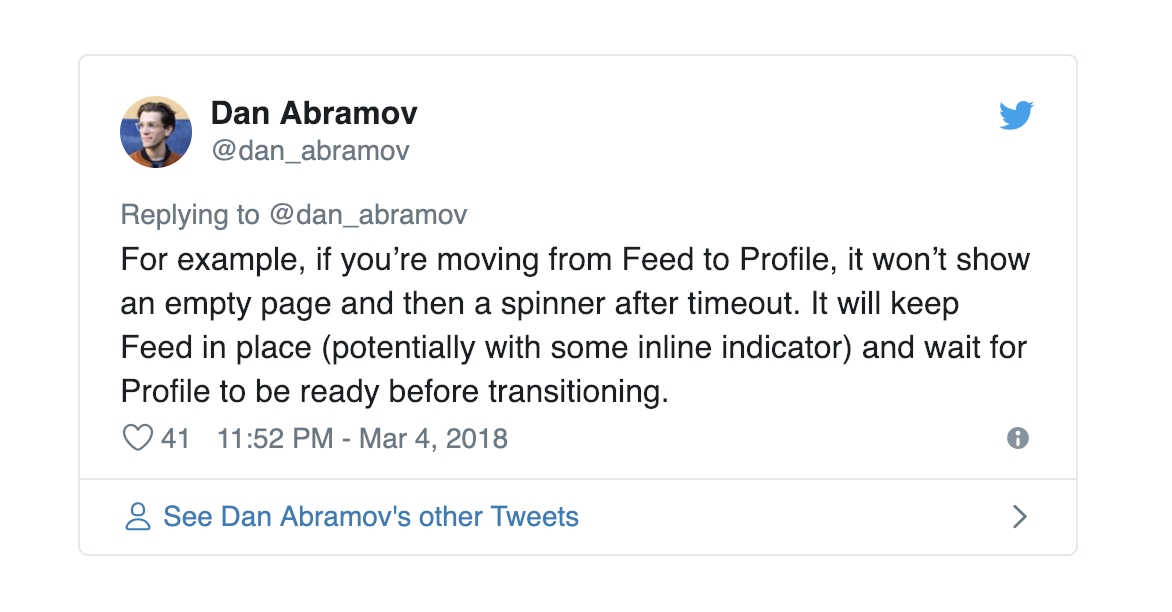Screen dimensions: 1172x612
Task: Click the Mar 4, 2018 date
Action: pos(433,439)
